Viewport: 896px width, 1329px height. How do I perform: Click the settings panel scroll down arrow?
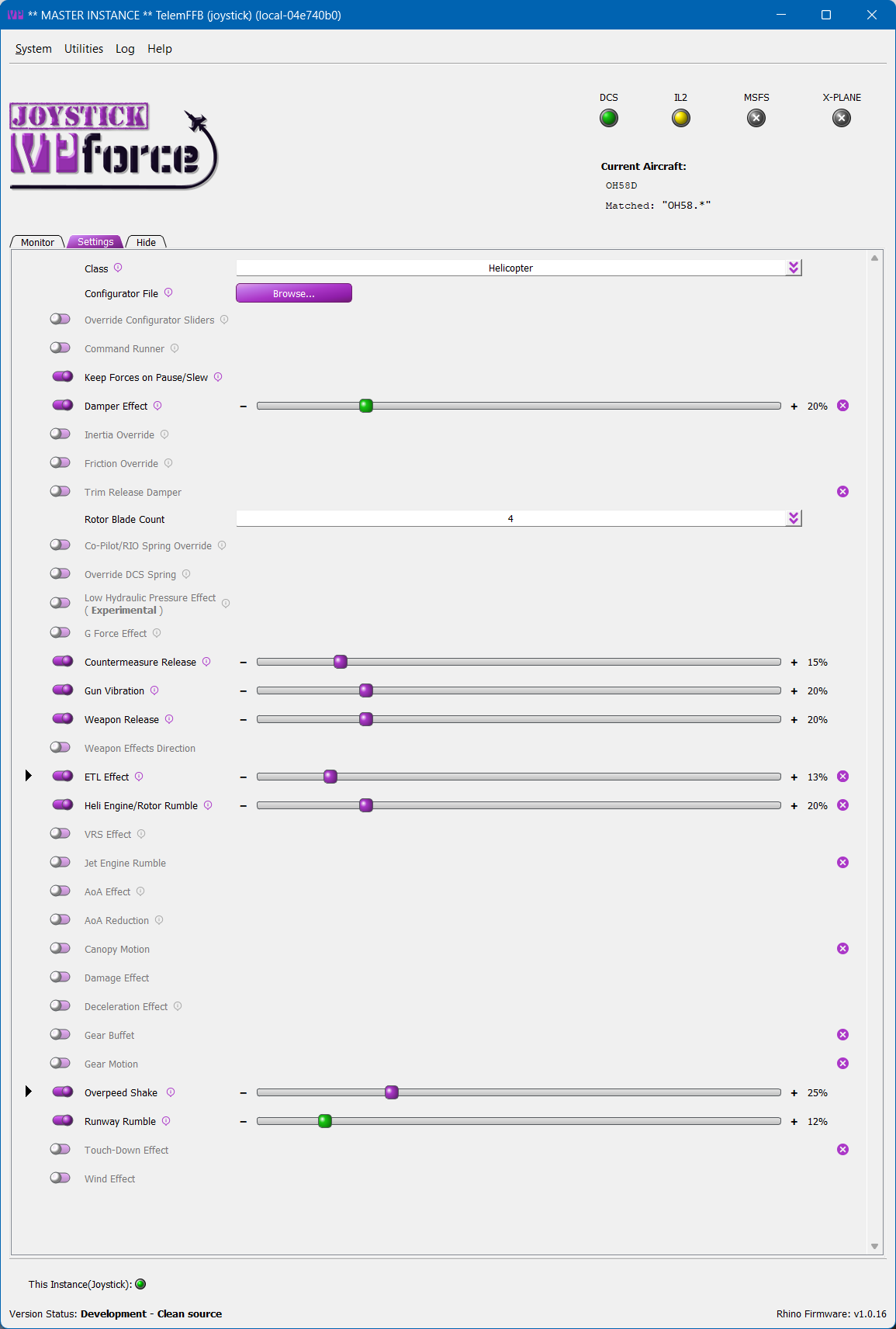point(874,1247)
